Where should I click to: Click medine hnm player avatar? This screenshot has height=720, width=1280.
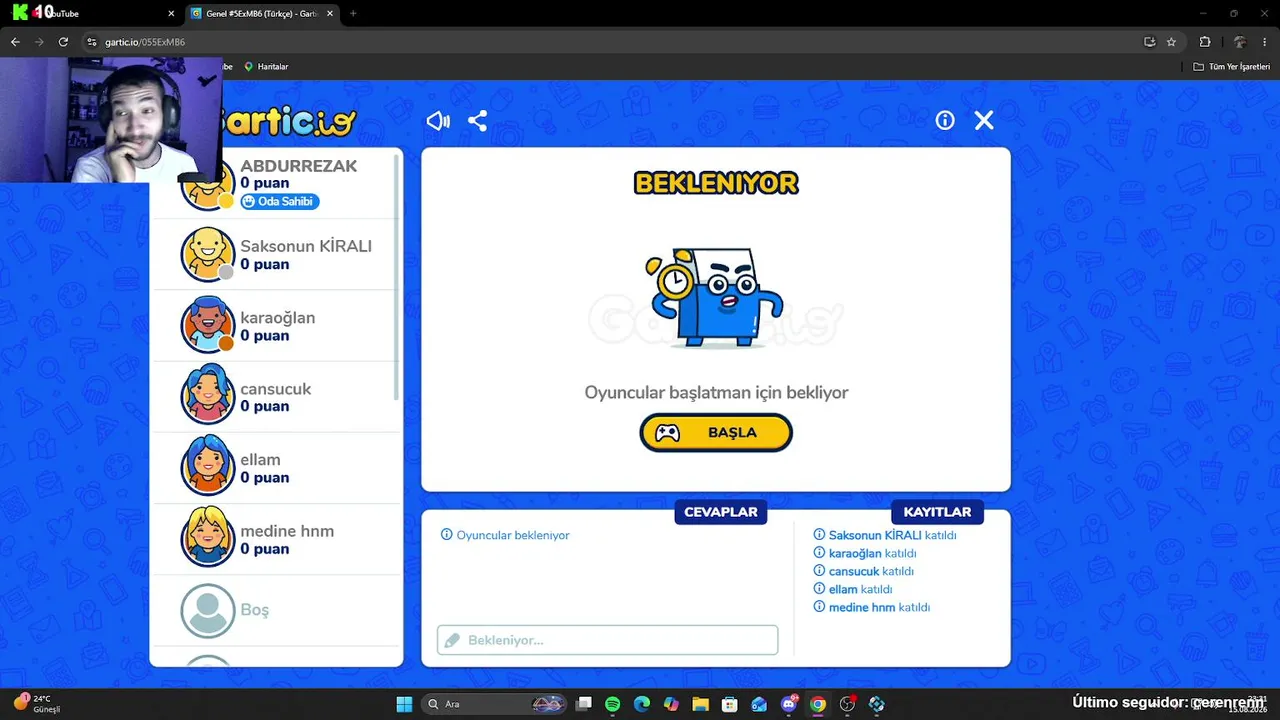coord(208,538)
